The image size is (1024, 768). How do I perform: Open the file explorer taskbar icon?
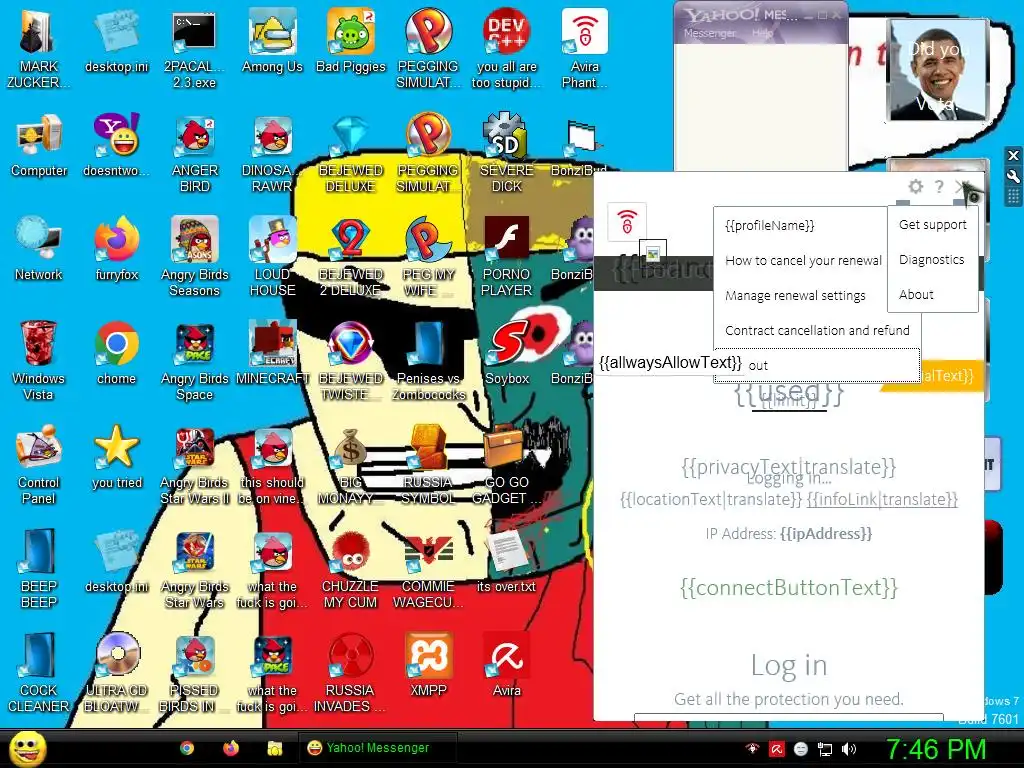pyautogui.click(x=274, y=748)
